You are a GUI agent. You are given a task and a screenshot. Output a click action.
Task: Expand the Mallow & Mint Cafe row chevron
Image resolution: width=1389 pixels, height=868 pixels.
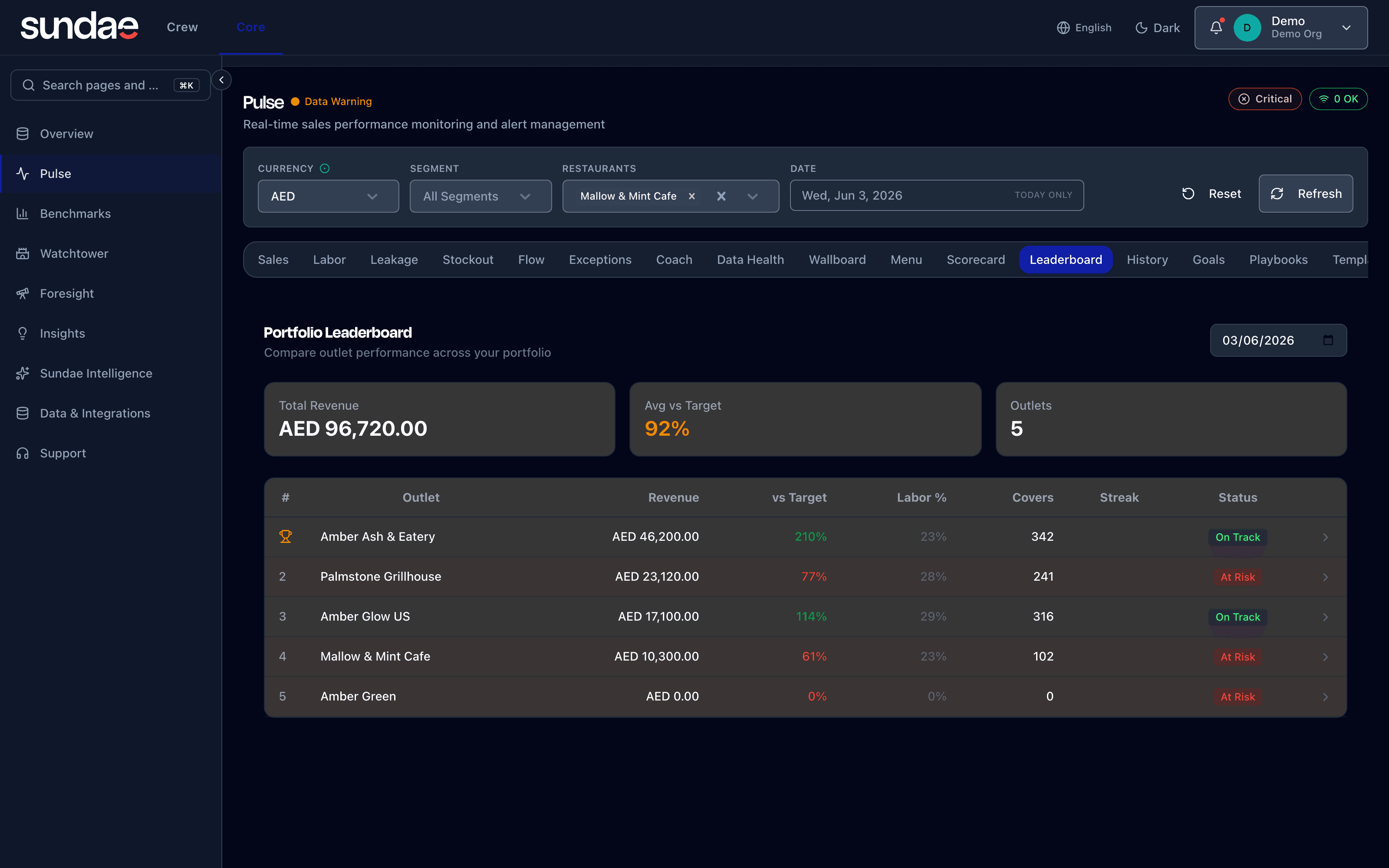1325,657
